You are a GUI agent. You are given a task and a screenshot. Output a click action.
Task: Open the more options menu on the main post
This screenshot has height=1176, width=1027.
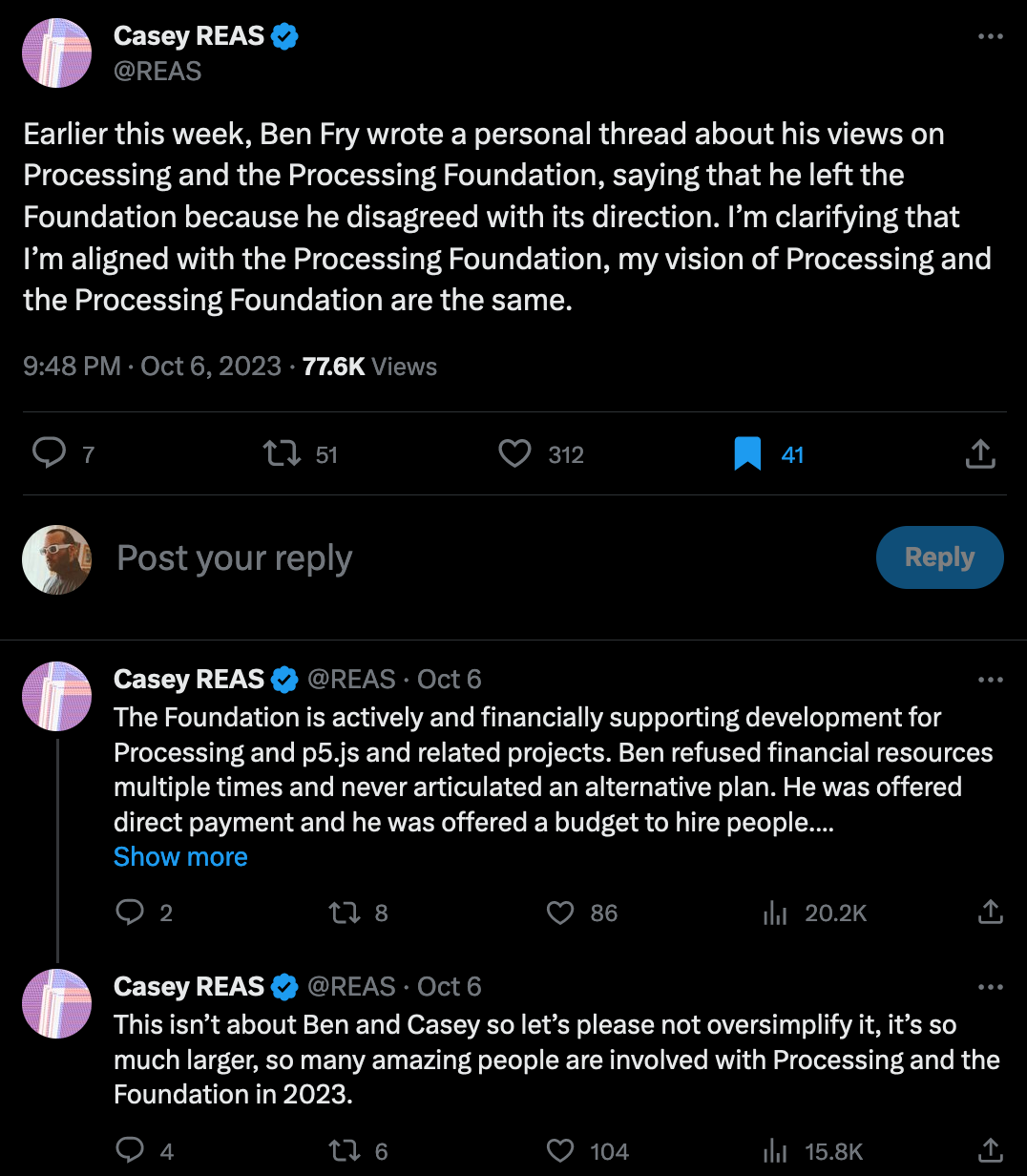coord(991,37)
